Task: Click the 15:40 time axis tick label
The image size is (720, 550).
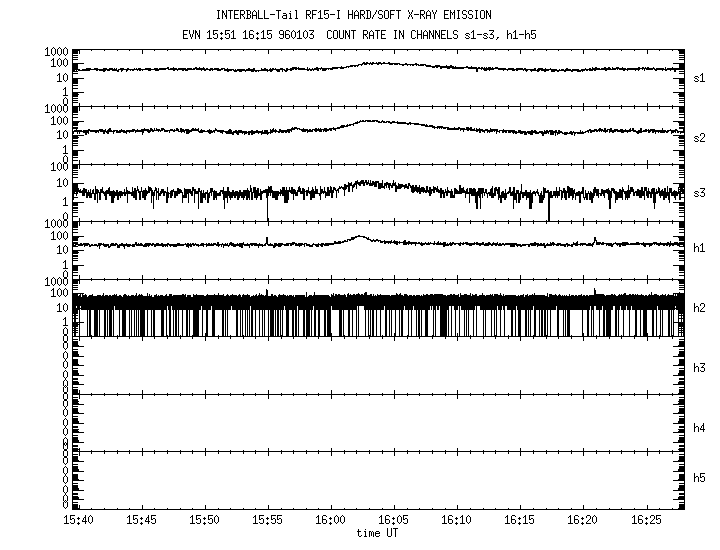Action: tap(79, 521)
